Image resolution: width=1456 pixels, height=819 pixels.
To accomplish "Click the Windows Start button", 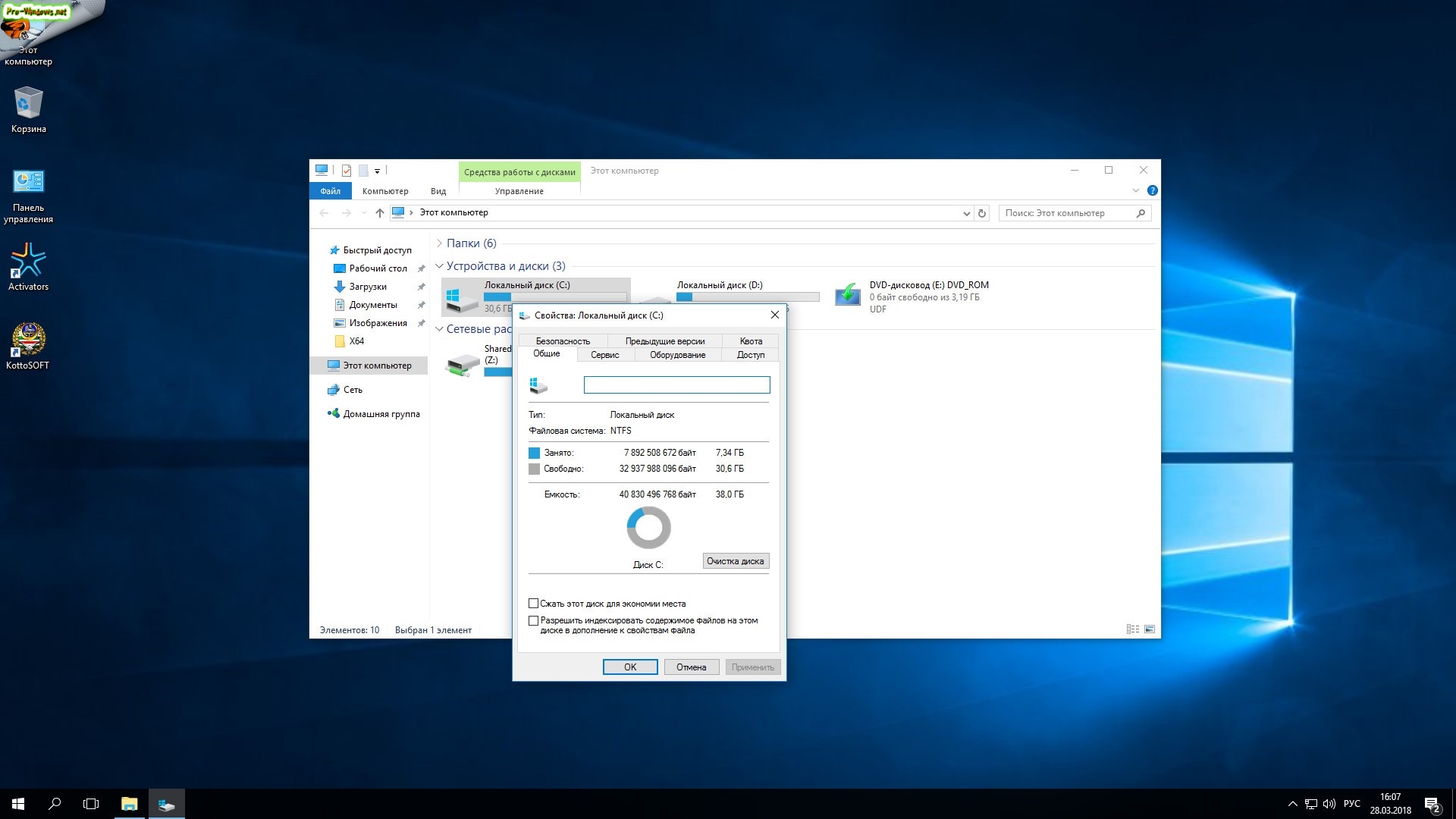I will [18, 804].
